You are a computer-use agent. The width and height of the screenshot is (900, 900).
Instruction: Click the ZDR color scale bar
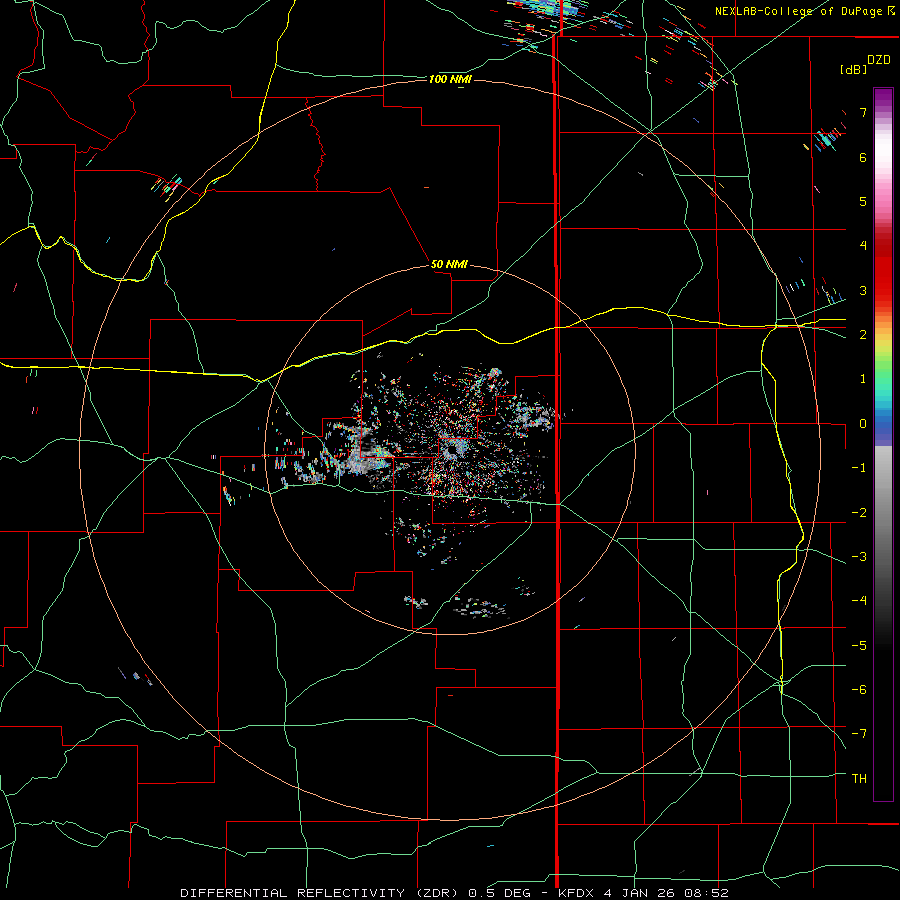883,444
